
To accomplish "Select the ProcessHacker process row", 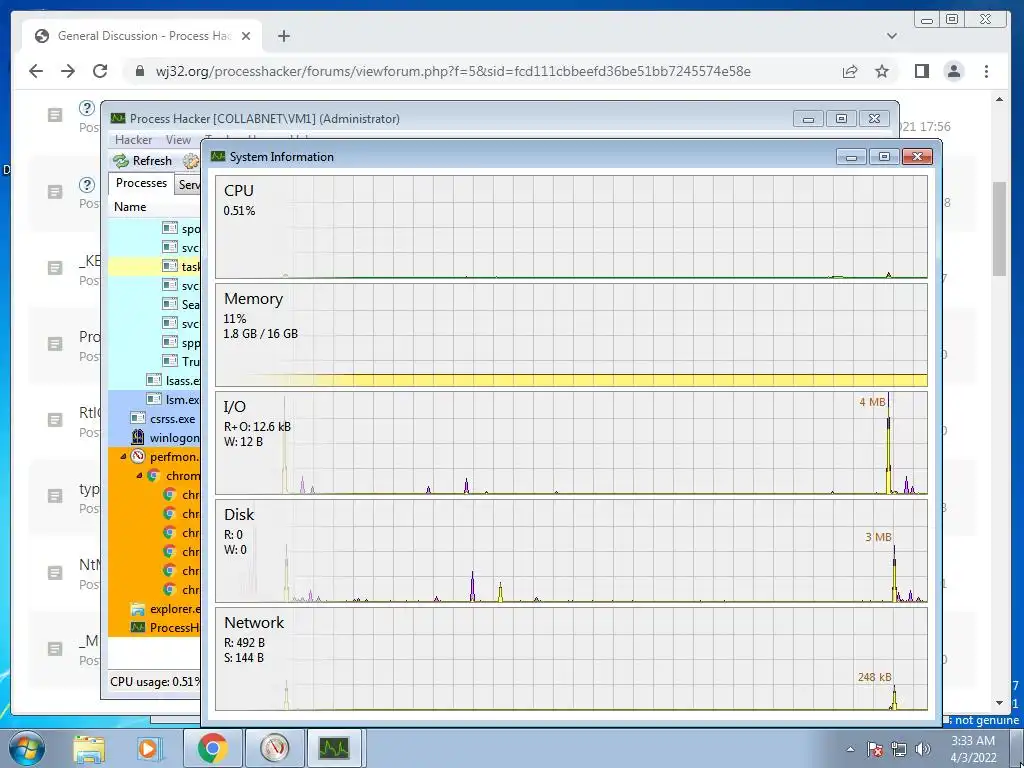I will click(154, 628).
